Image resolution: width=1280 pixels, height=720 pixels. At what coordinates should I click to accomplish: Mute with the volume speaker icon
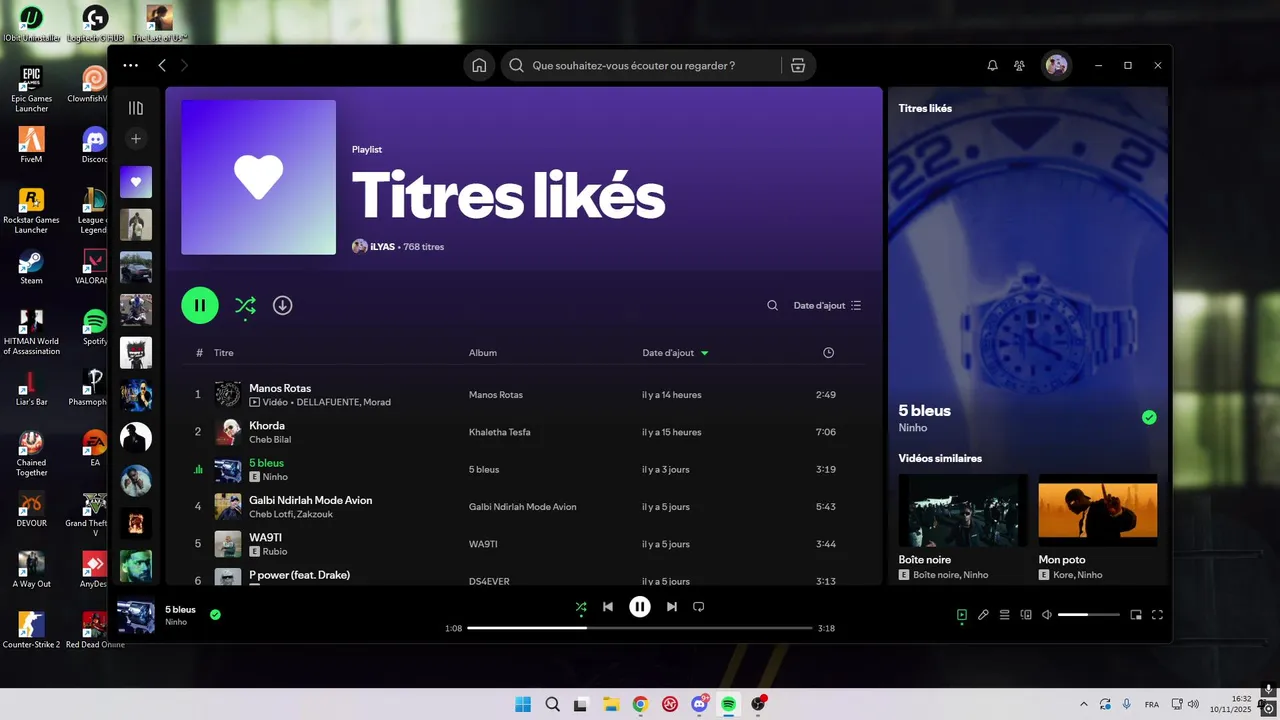[x=1047, y=615]
